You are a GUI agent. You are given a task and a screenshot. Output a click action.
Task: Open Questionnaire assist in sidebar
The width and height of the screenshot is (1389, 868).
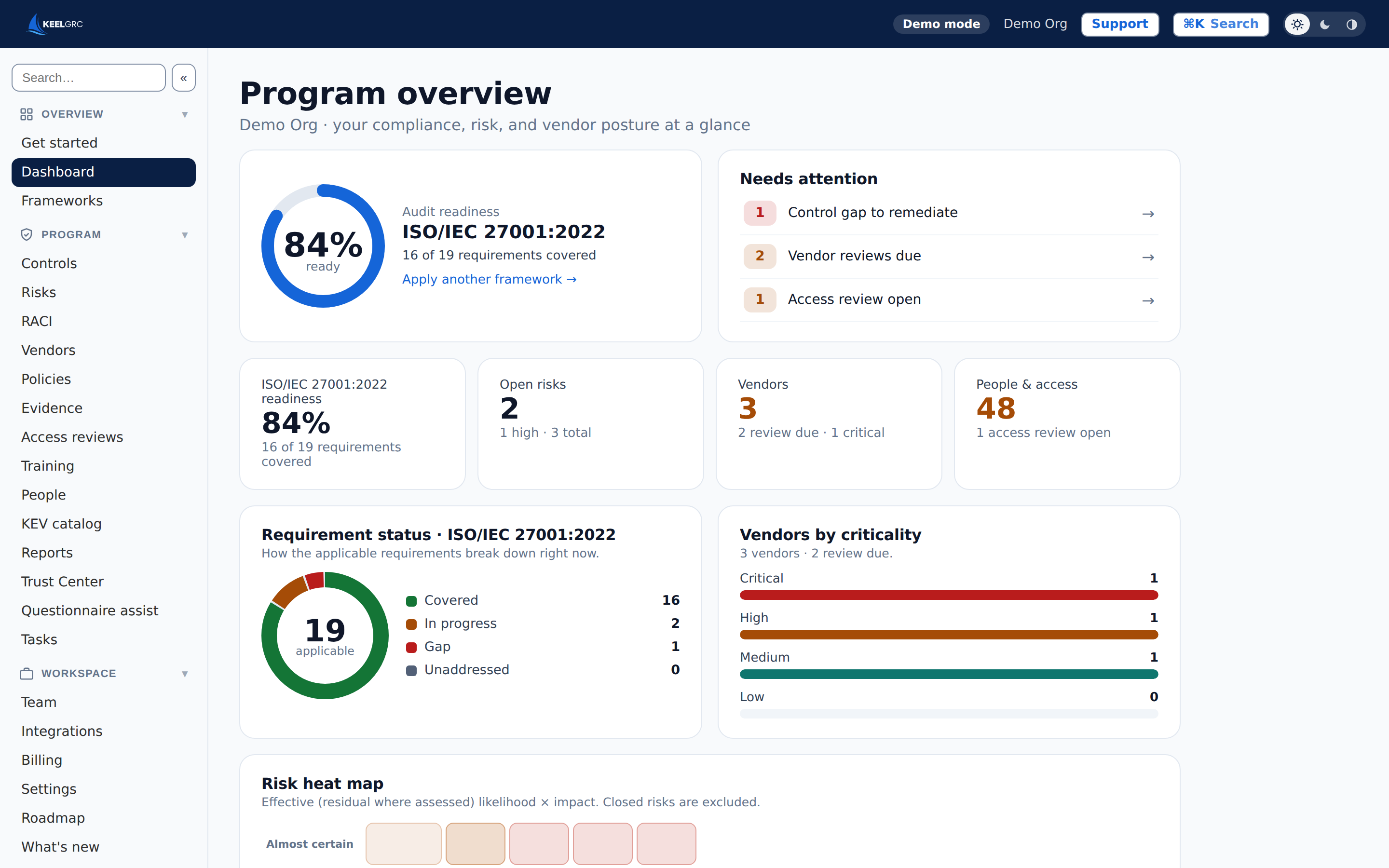click(x=103, y=611)
